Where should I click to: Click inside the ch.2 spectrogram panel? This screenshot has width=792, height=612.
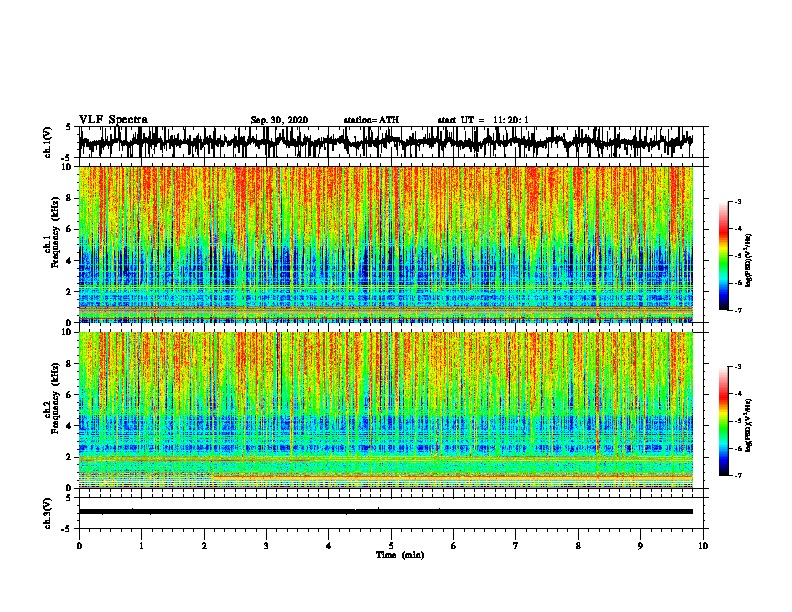pyautogui.click(x=386, y=410)
